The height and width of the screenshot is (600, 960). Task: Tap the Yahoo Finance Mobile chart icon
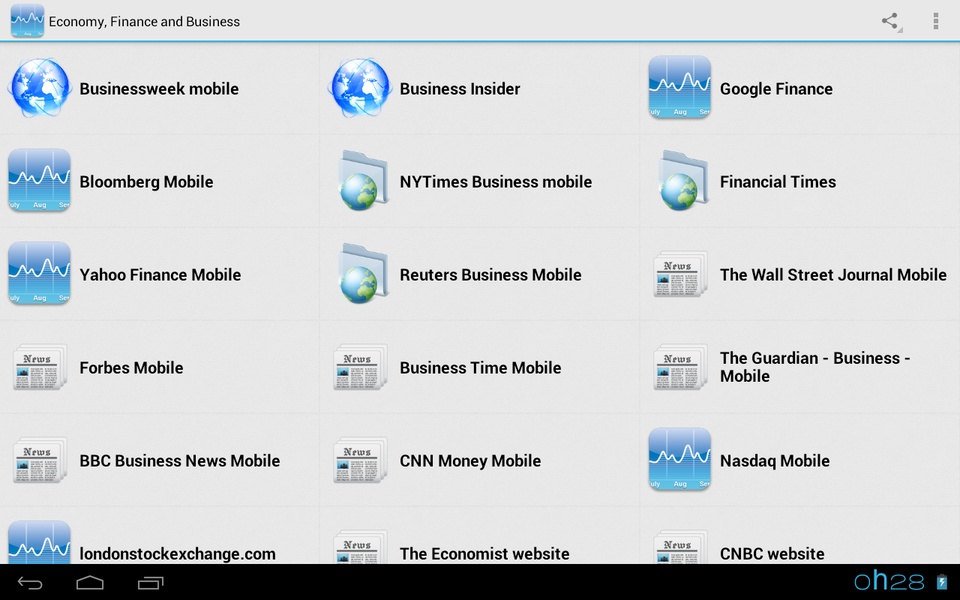pyautogui.click(x=39, y=273)
